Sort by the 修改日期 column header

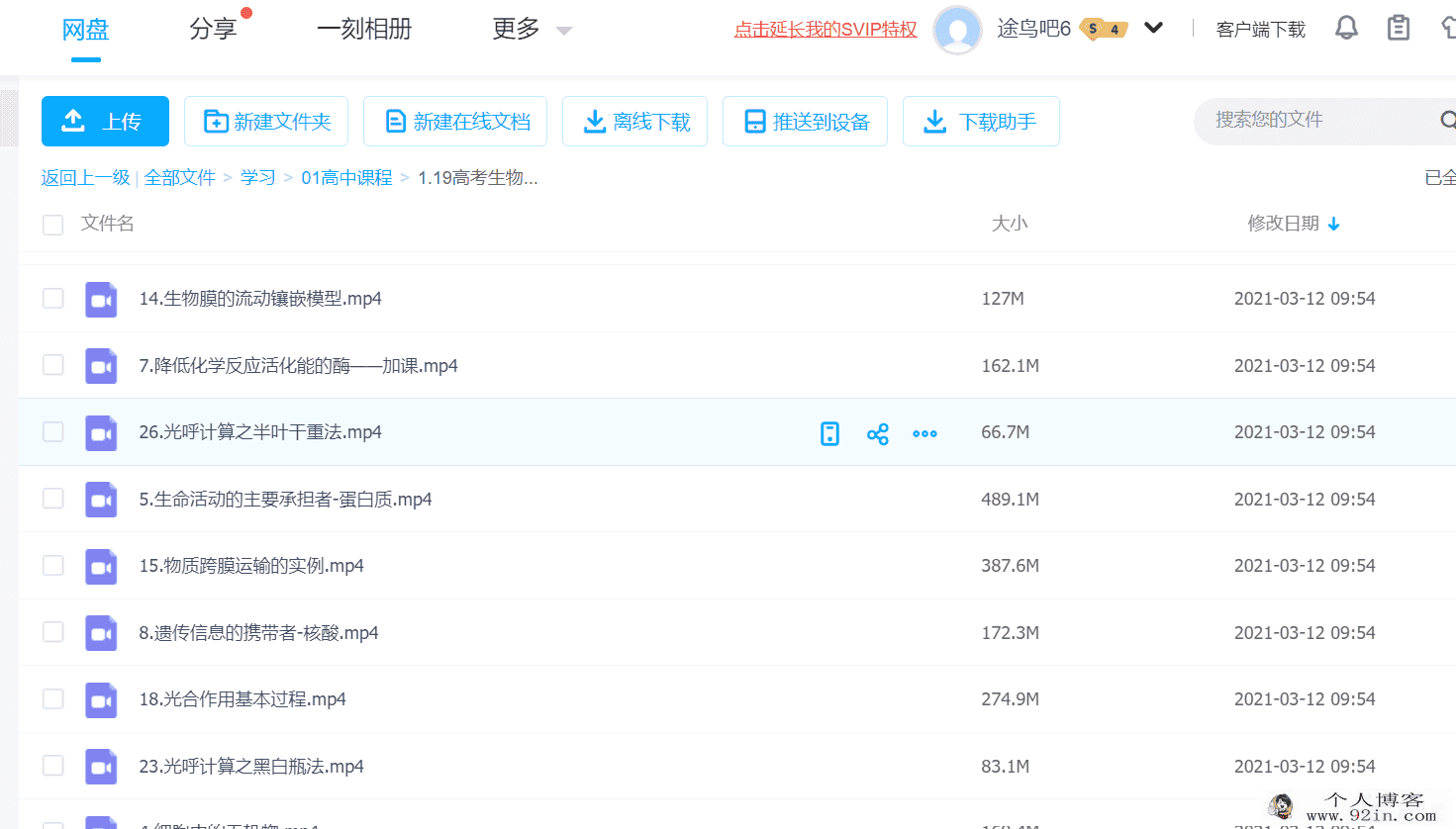(1283, 224)
